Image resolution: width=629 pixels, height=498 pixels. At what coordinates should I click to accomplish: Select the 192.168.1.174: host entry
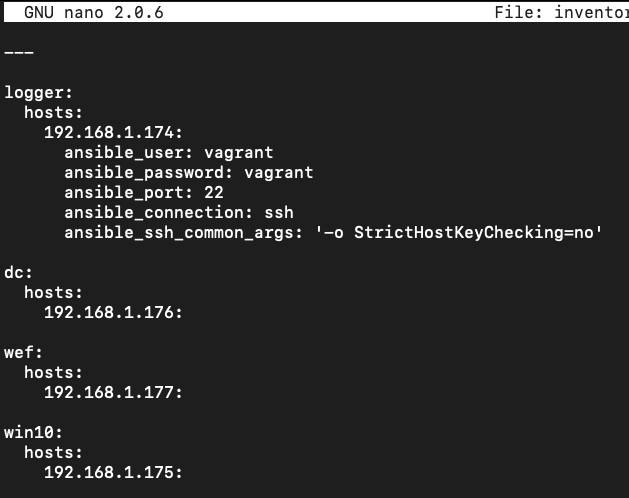[113, 132]
